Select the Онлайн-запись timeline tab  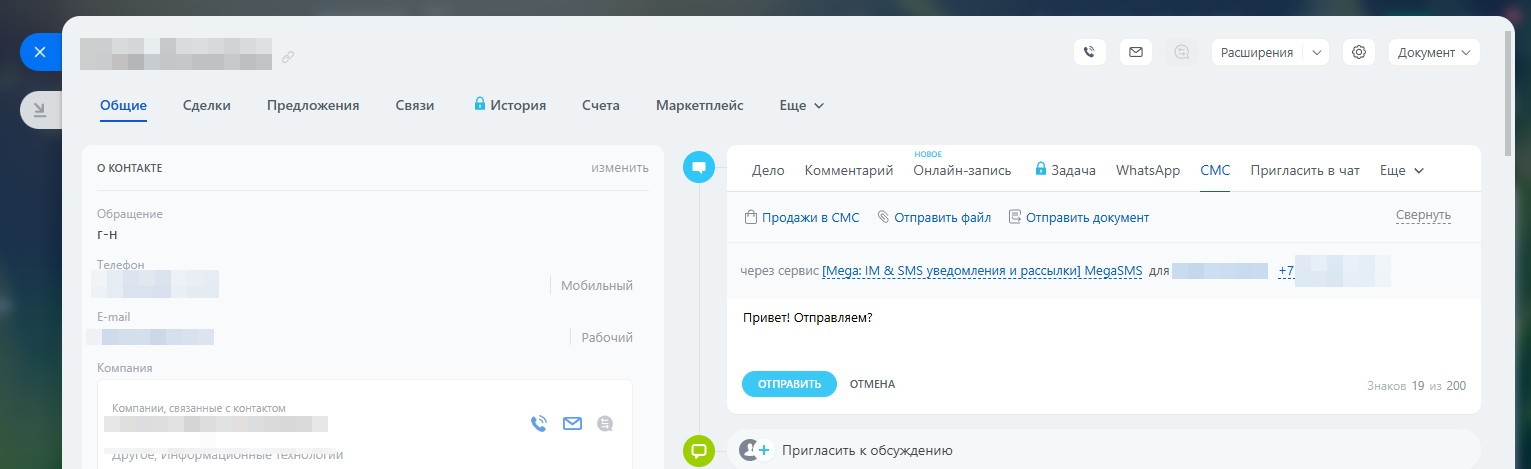tap(962, 170)
